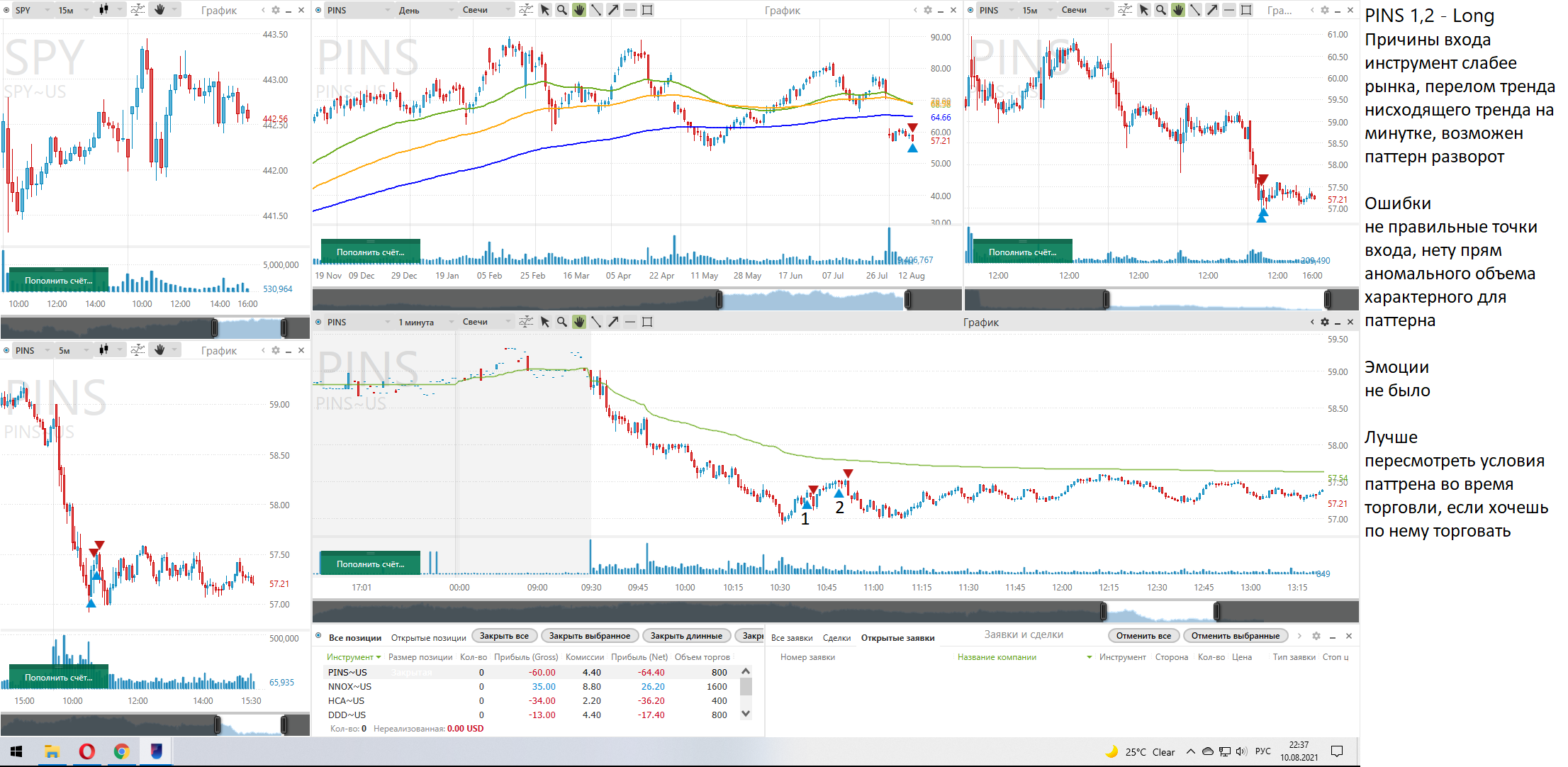Click Закрыть длинные button
This screenshot has width=1568, height=767.
pos(686,636)
